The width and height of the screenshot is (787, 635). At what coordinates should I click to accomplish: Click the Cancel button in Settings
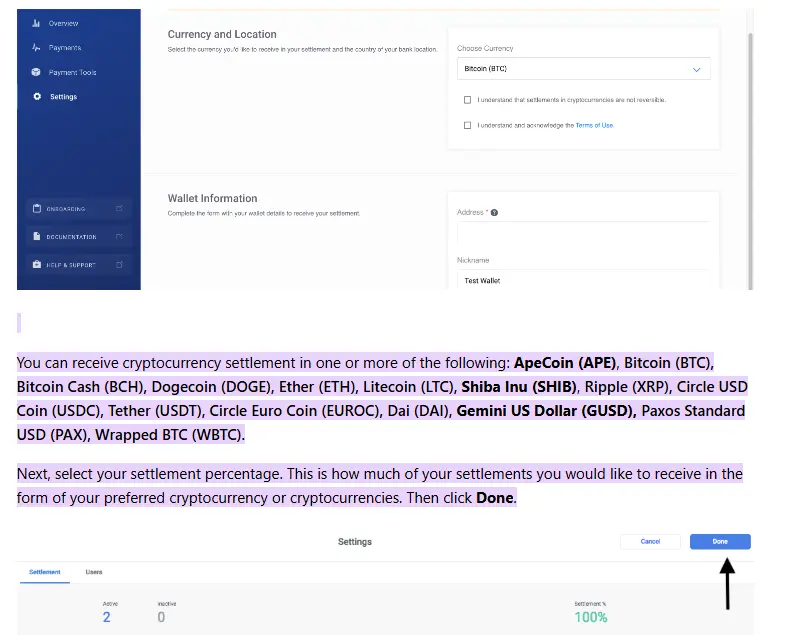point(650,542)
